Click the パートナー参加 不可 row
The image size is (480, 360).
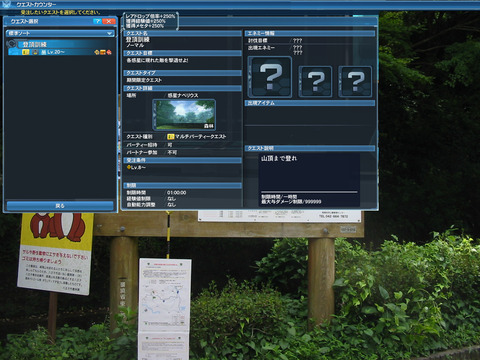click(183, 152)
